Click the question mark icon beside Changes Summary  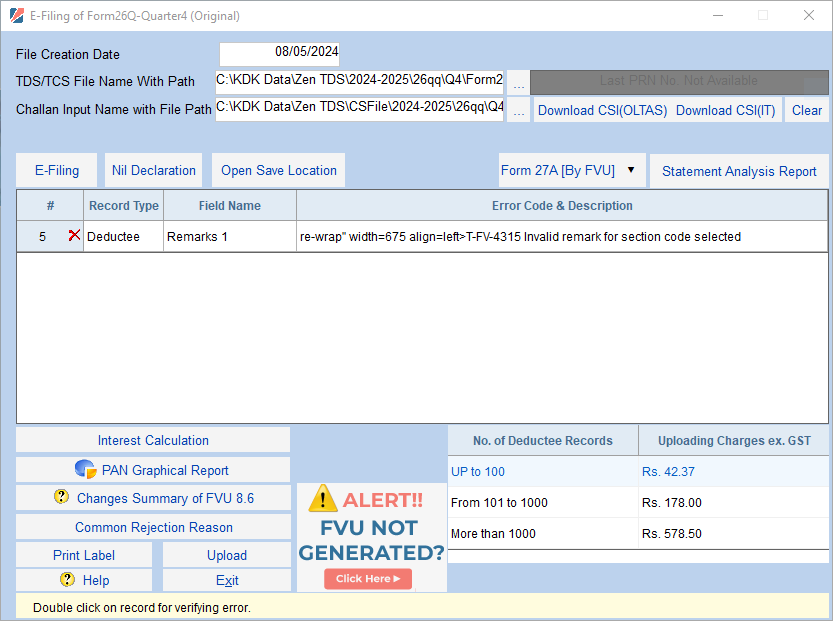pyautogui.click(x=62, y=497)
